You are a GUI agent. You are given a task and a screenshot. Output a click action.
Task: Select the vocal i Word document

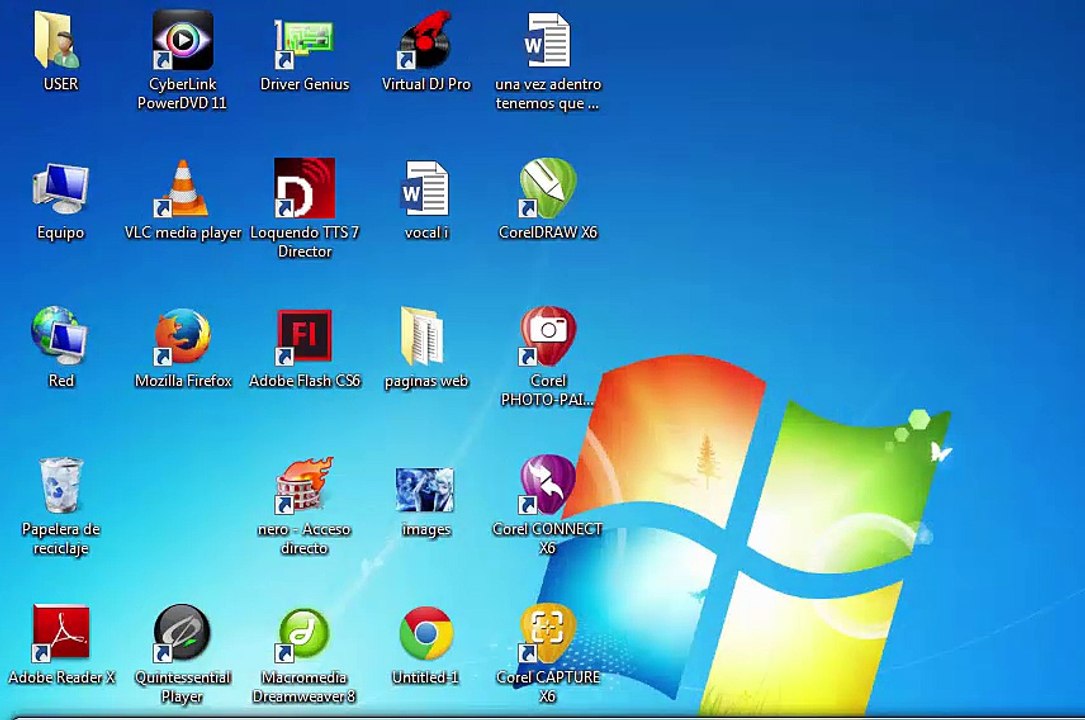tap(426, 189)
